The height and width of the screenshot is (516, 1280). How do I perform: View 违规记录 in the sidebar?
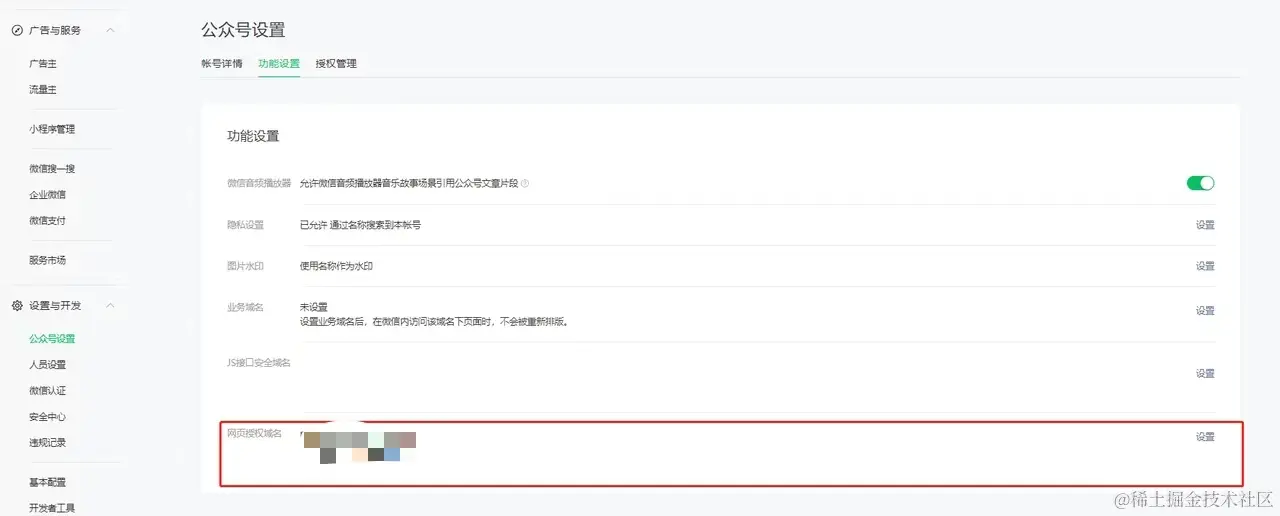pos(47,443)
